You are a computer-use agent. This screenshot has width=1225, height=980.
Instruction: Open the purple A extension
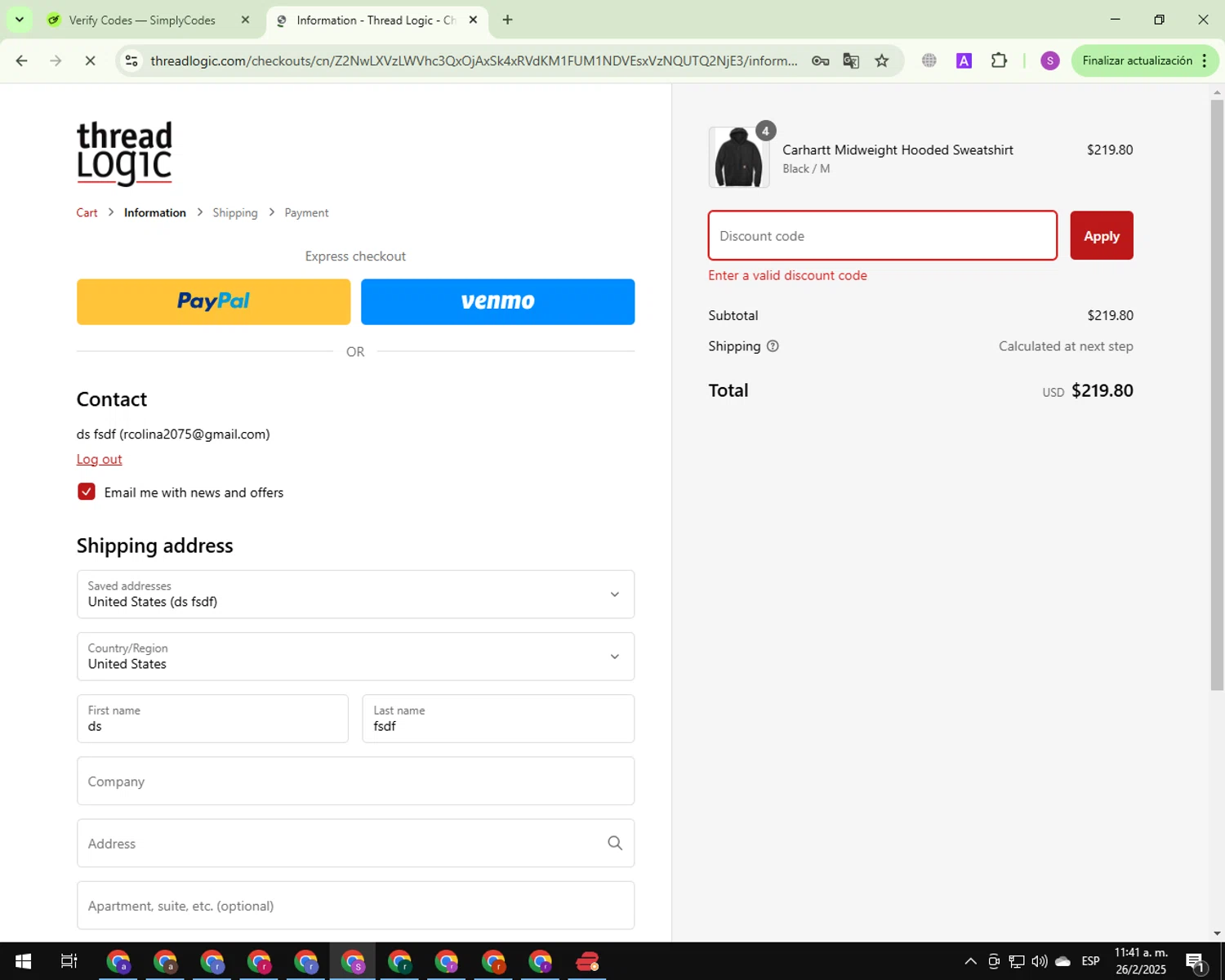[x=964, y=60]
